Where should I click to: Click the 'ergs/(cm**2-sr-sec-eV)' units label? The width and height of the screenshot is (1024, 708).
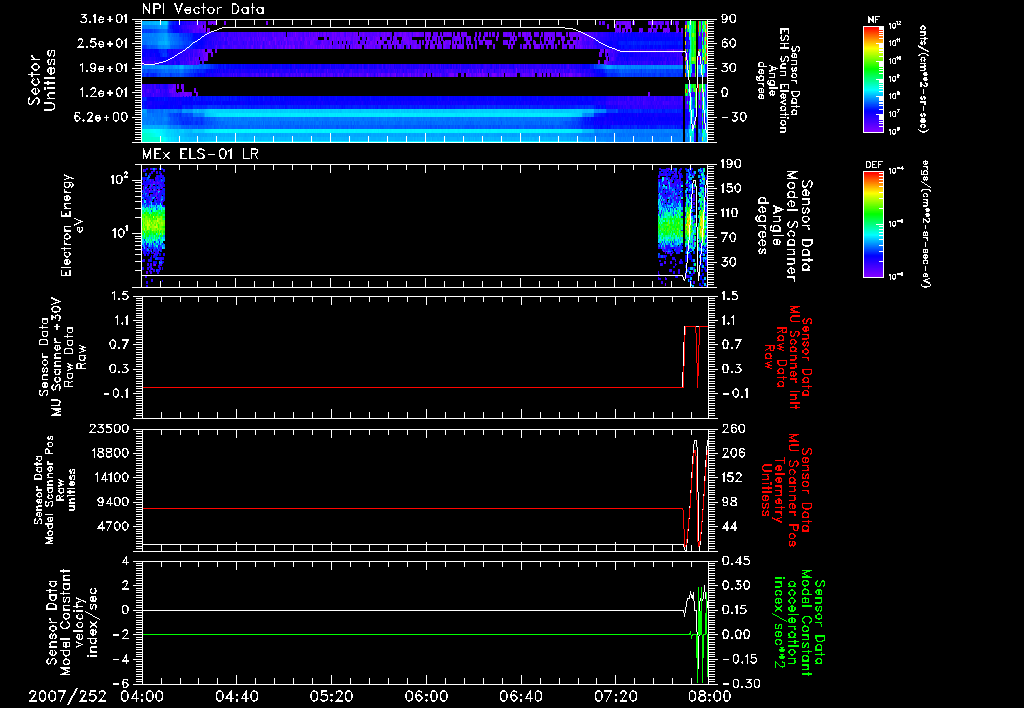point(923,223)
